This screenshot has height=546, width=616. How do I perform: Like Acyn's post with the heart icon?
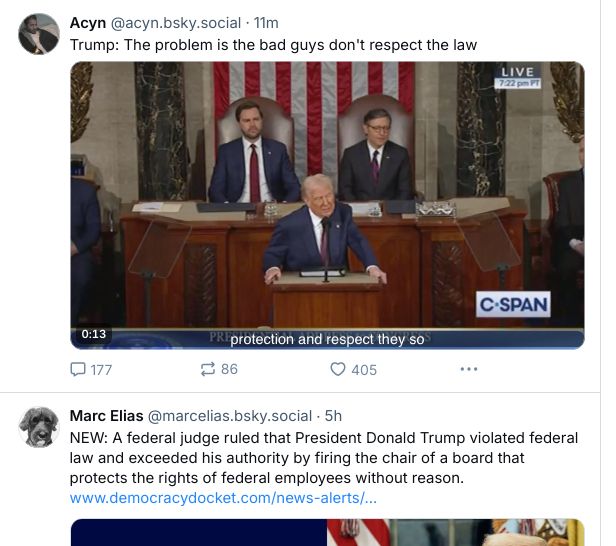[338, 369]
